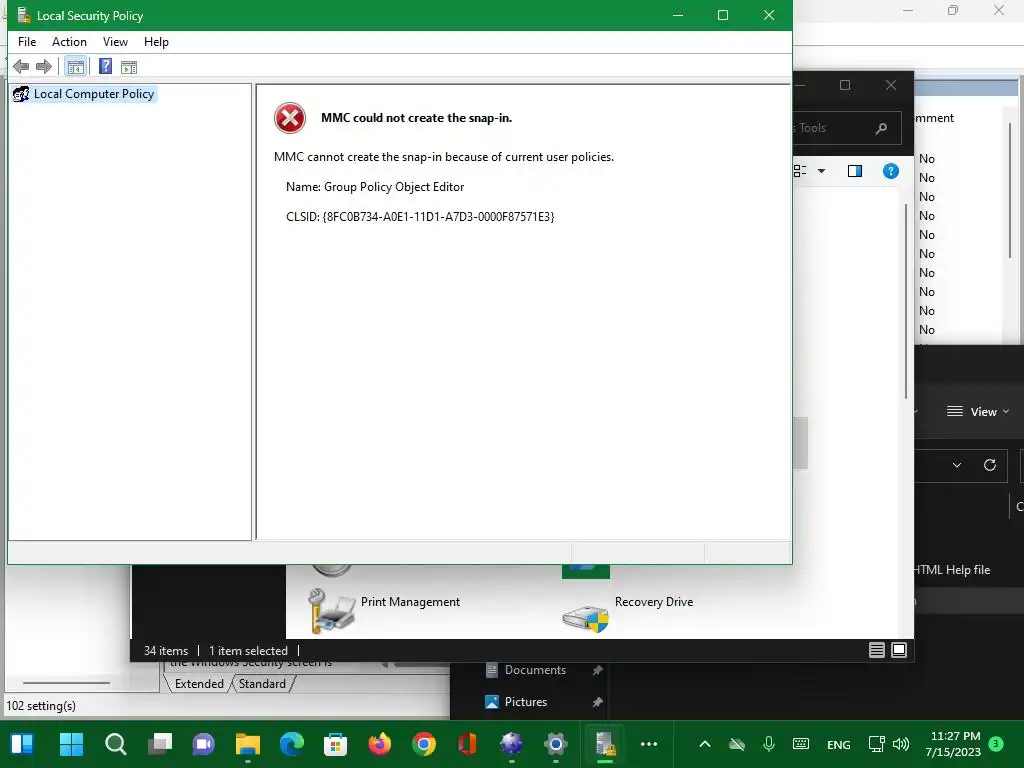Click the Local Security Policy title bar icon
Viewport: 1024px width, 768px height.
point(24,15)
